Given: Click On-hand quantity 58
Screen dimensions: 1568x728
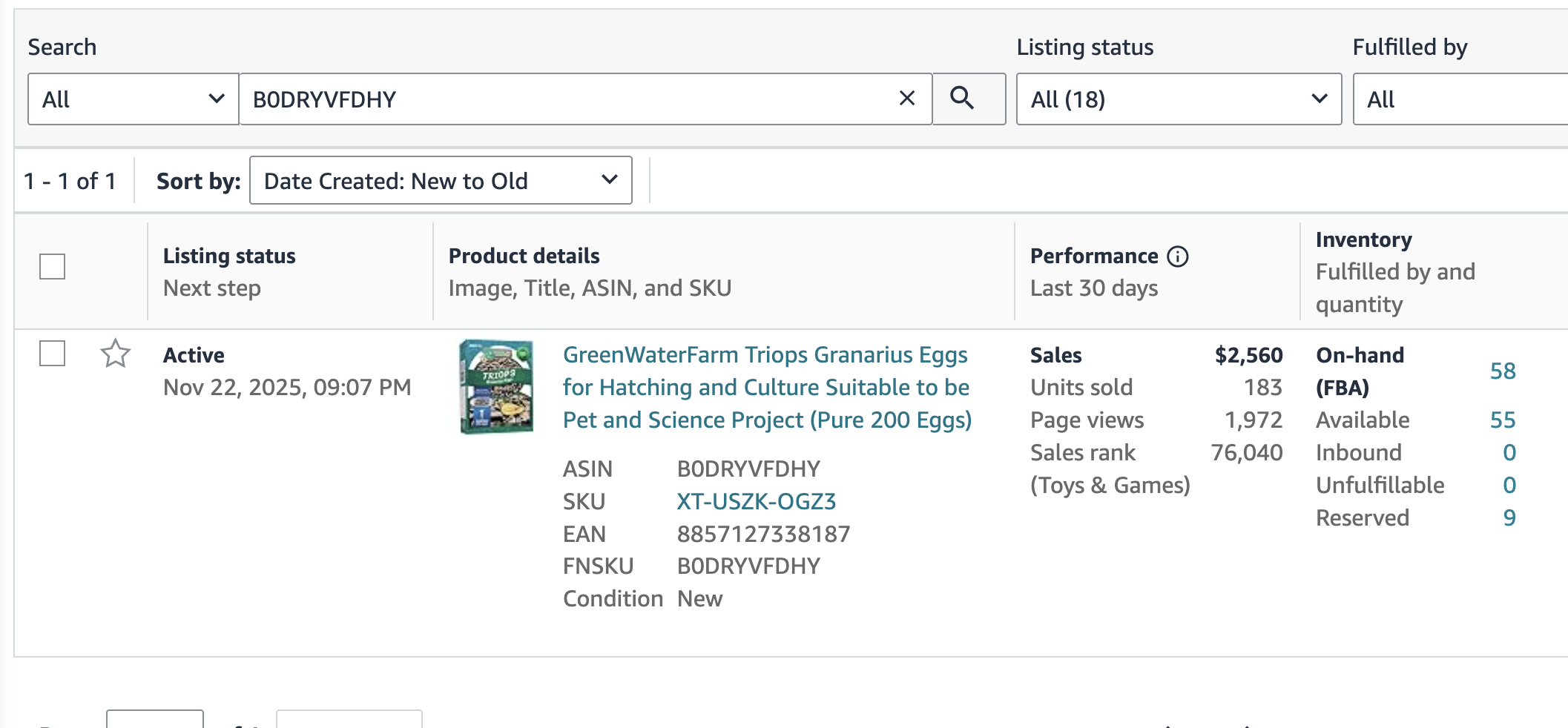Looking at the screenshot, I should [1503, 371].
